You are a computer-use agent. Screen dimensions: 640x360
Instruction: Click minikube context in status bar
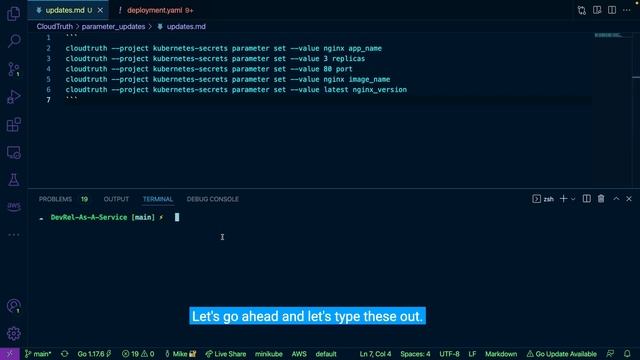[269, 354]
